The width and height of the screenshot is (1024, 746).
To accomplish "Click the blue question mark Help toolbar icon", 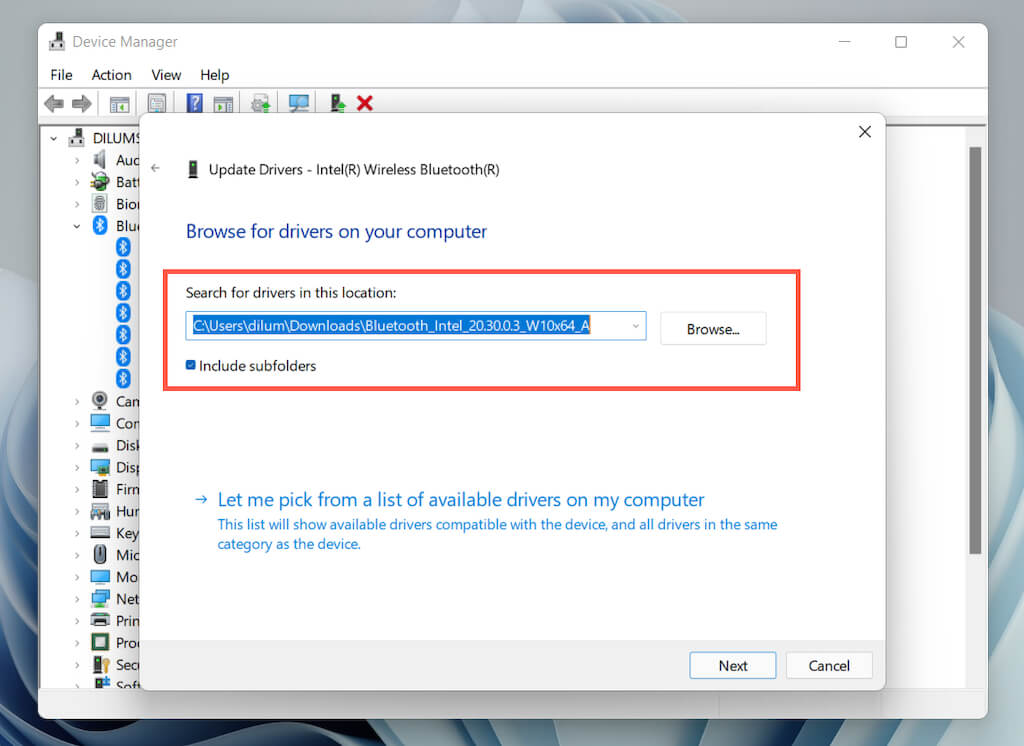I will [195, 103].
